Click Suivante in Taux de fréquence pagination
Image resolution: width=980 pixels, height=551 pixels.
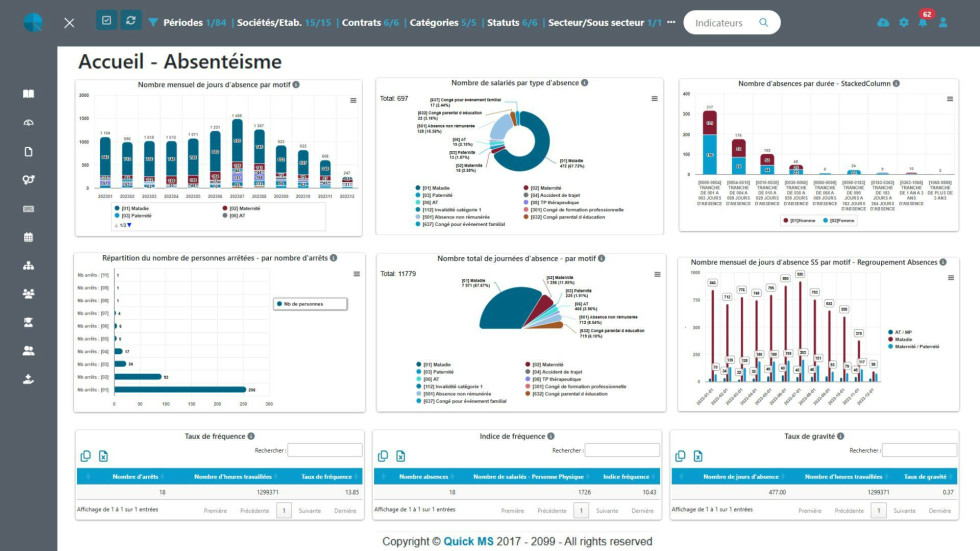point(310,510)
